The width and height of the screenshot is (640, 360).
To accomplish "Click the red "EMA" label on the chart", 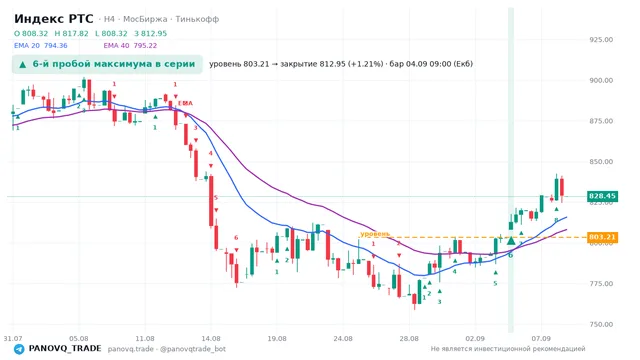I will coord(185,103).
